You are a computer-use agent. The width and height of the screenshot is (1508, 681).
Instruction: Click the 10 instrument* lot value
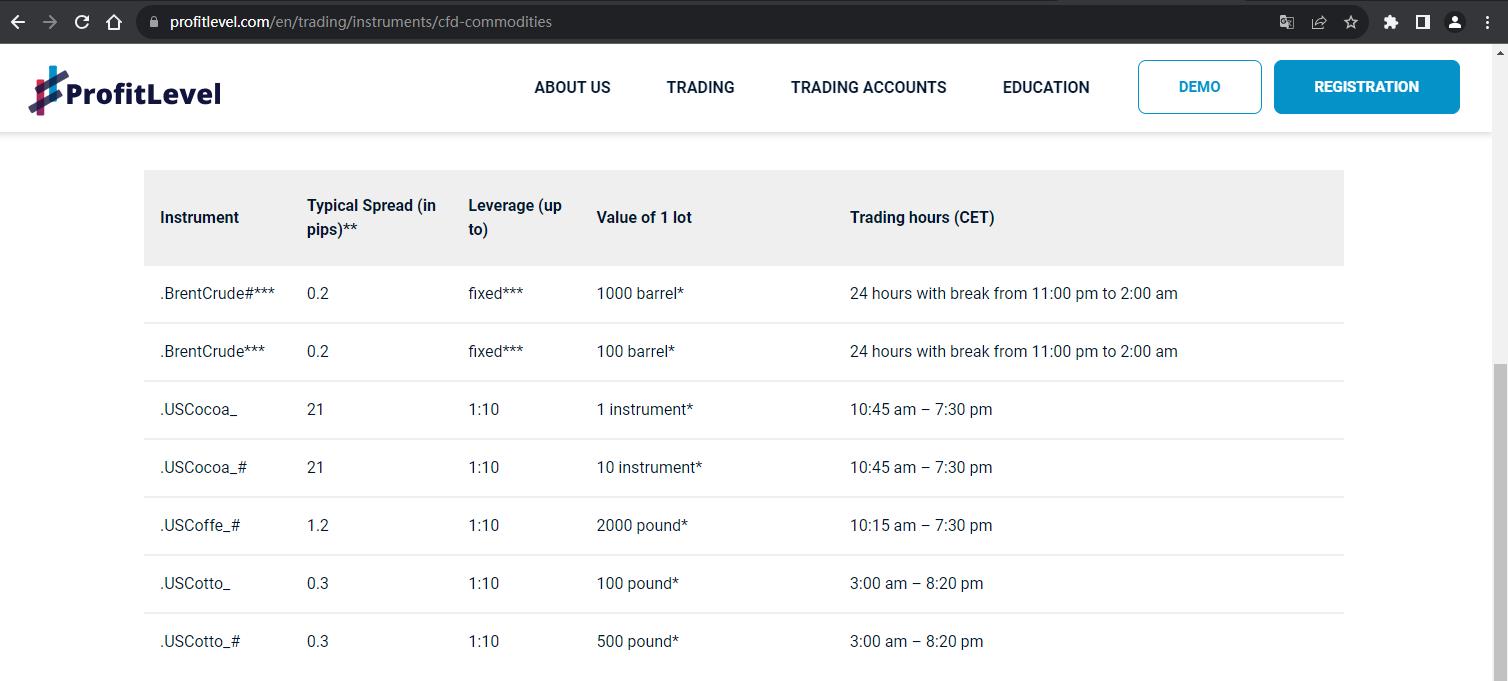pos(649,467)
